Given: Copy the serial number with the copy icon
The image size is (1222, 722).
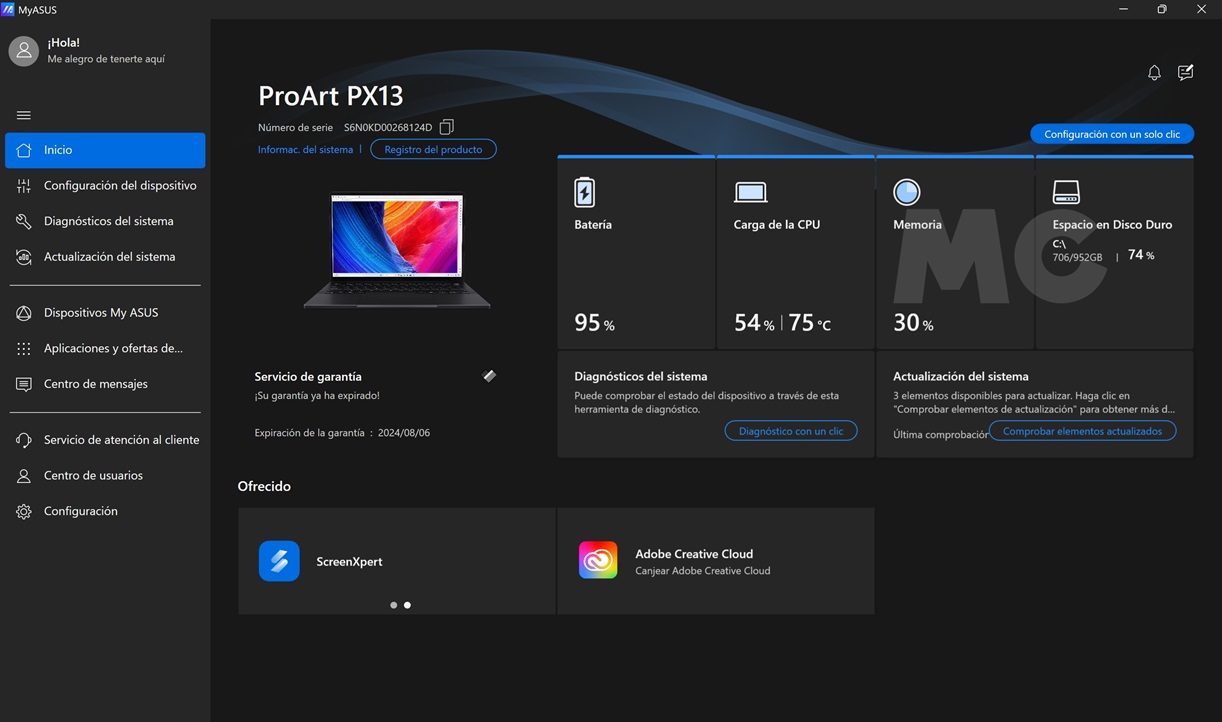Looking at the screenshot, I should [x=447, y=127].
